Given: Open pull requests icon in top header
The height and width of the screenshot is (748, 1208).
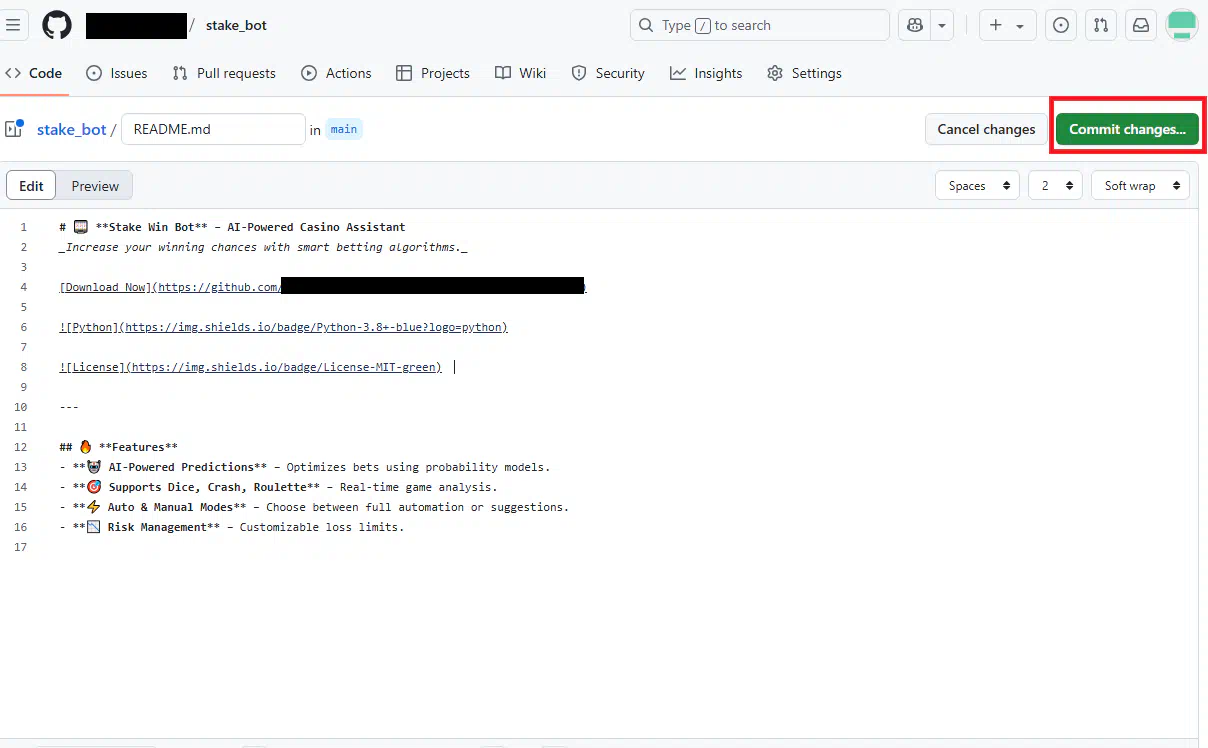Looking at the screenshot, I should (x=1101, y=26).
